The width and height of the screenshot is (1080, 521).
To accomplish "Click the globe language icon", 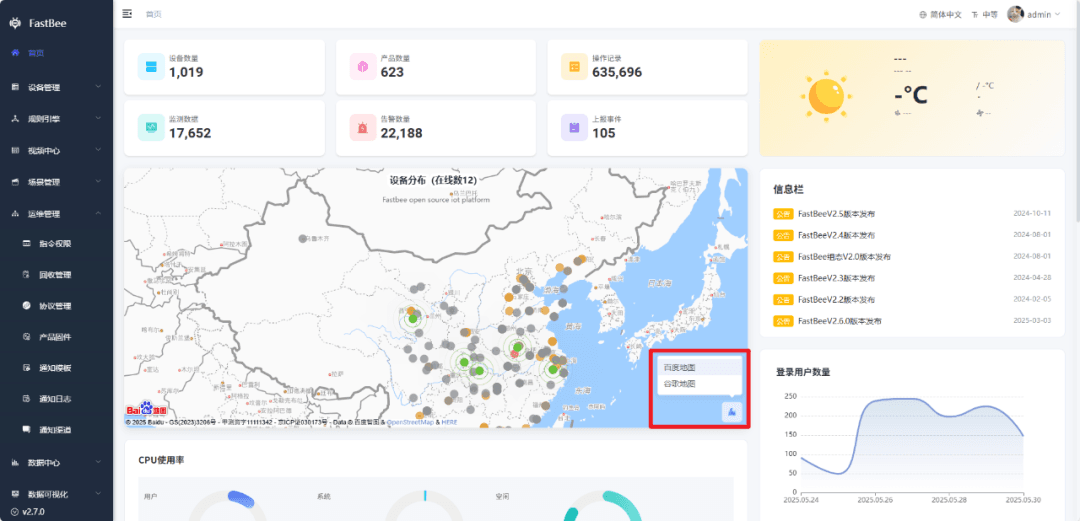I will pyautogui.click(x=923, y=14).
